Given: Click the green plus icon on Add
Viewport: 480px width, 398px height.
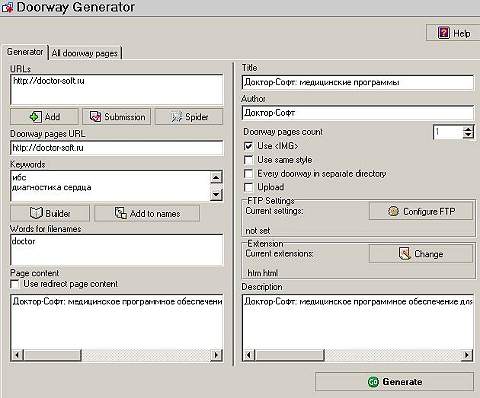Looking at the screenshot, I should (x=35, y=117).
